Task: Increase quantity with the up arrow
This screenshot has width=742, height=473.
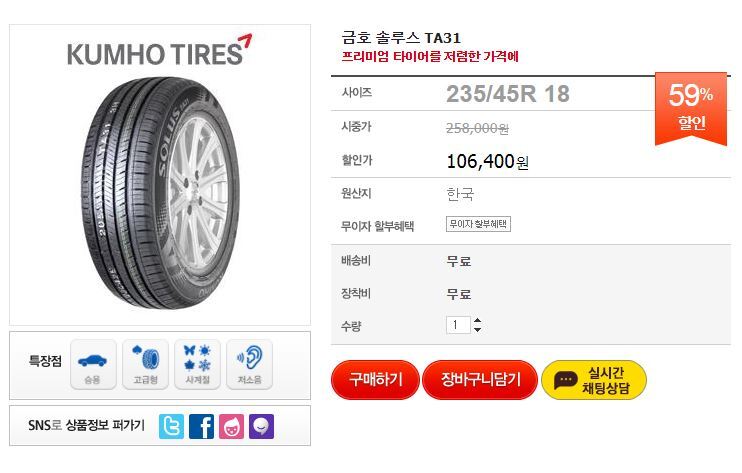Action: pos(477,321)
